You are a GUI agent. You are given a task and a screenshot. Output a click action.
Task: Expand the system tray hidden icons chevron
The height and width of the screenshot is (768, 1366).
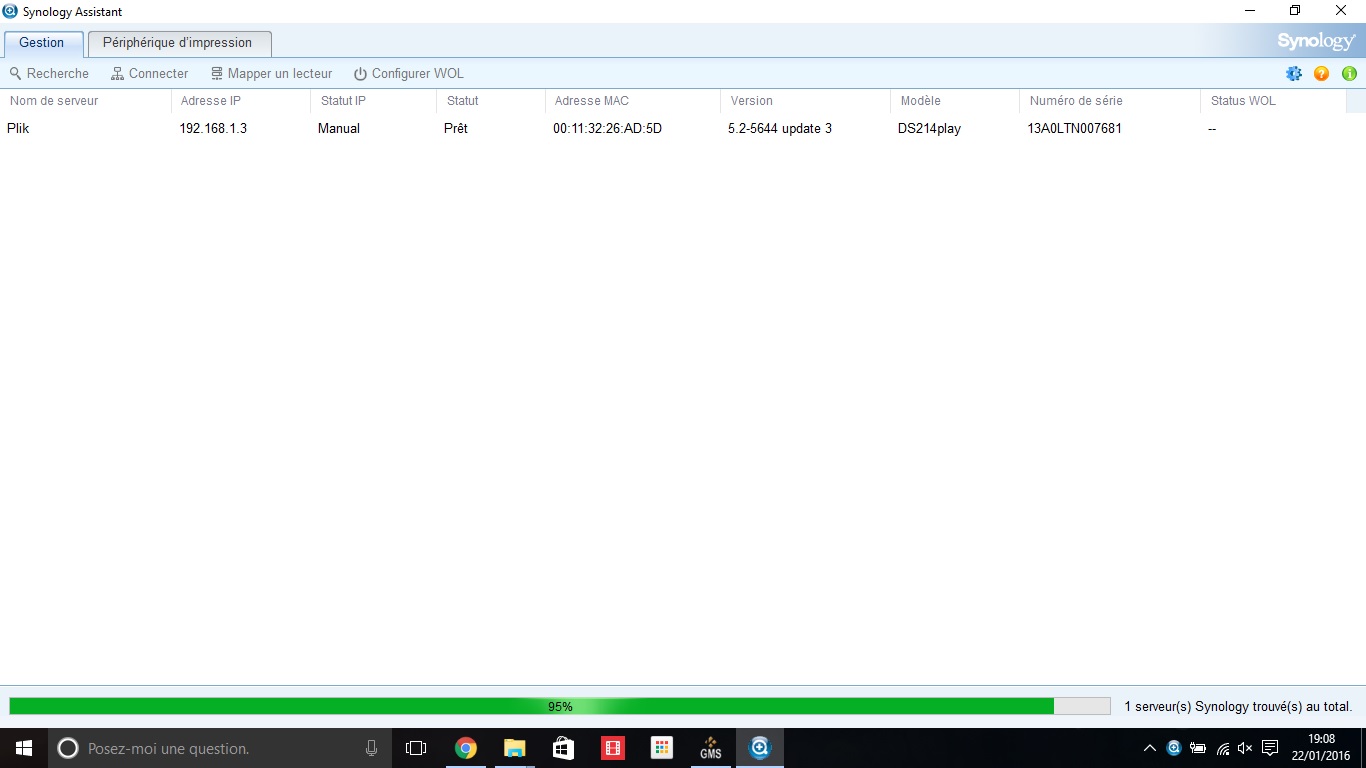point(1150,748)
